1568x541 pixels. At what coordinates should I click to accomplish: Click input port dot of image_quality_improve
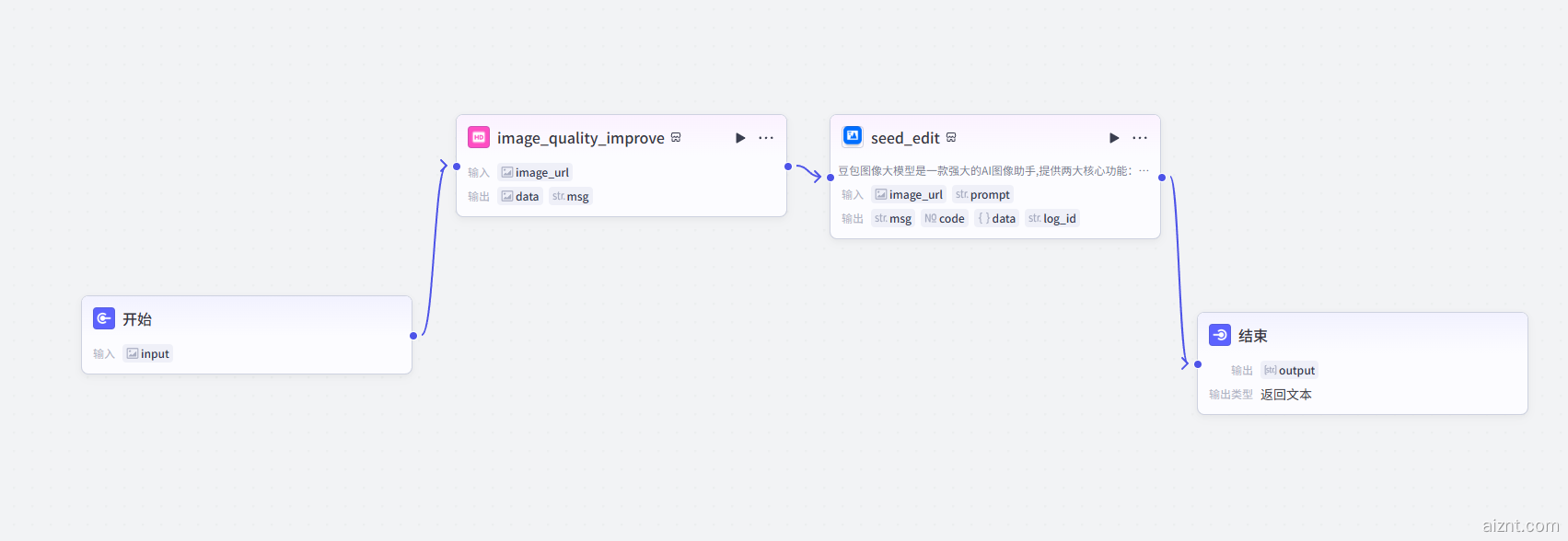[457, 167]
